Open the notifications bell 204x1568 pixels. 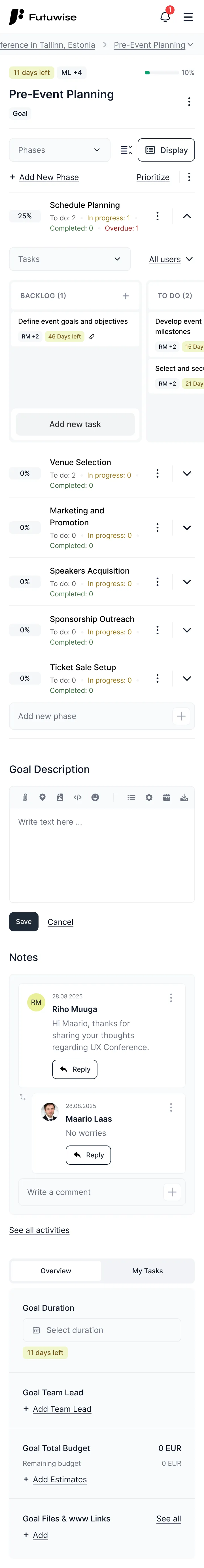click(x=165, y=17)
